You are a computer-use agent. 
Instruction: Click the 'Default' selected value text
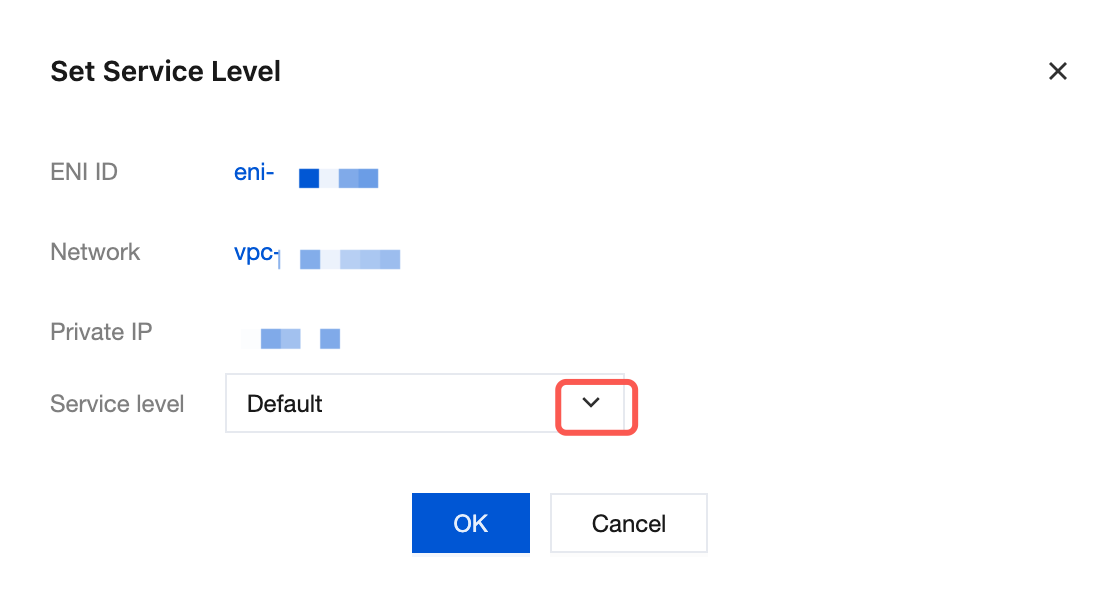click(285, 404)
